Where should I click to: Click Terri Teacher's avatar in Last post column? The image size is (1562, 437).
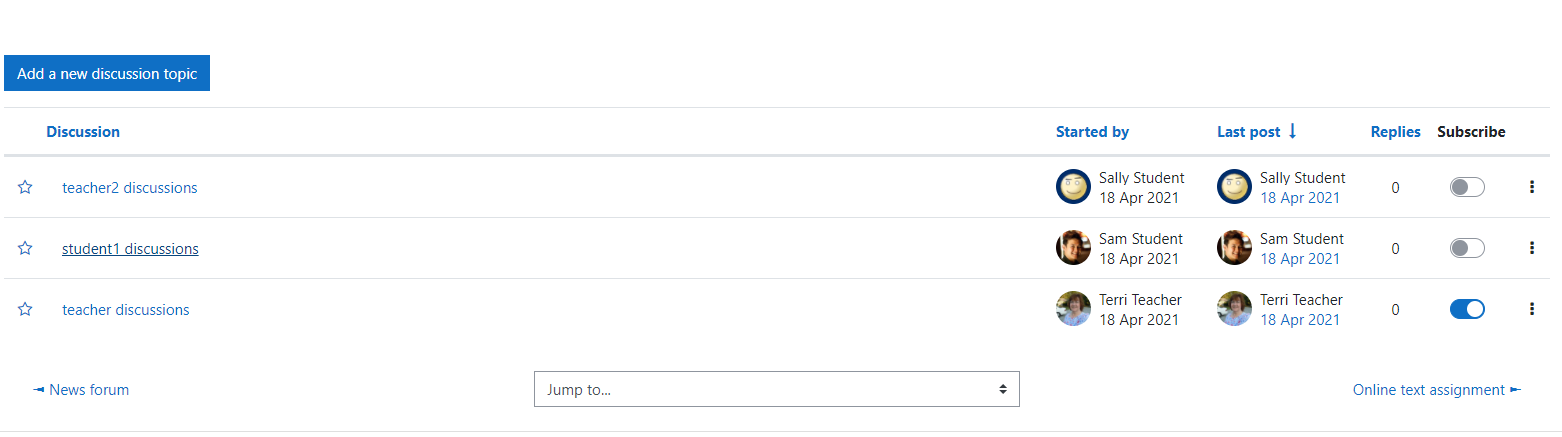tap(1234, 309)
